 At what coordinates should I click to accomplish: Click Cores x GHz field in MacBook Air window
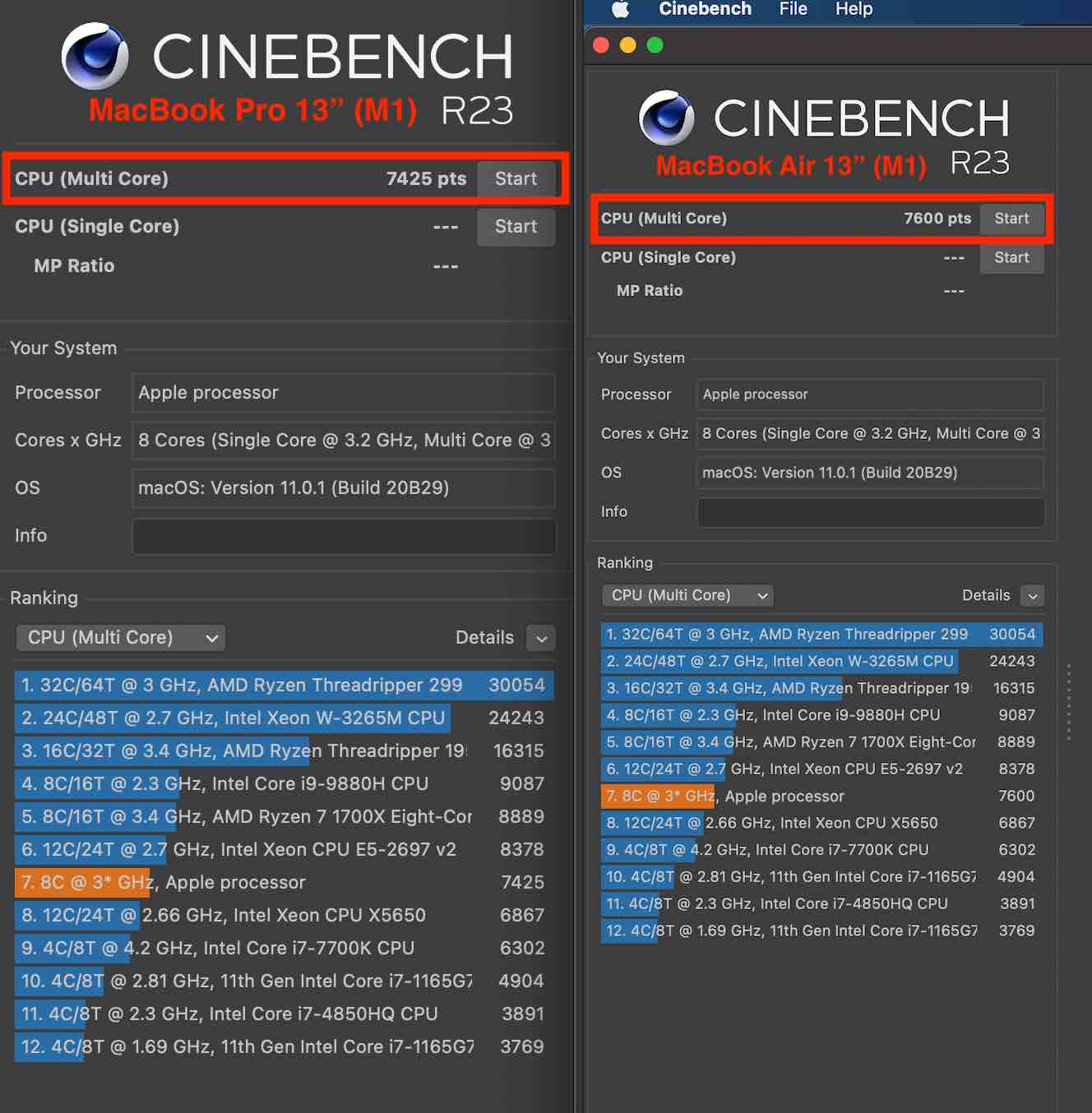(x=871, y=433)
